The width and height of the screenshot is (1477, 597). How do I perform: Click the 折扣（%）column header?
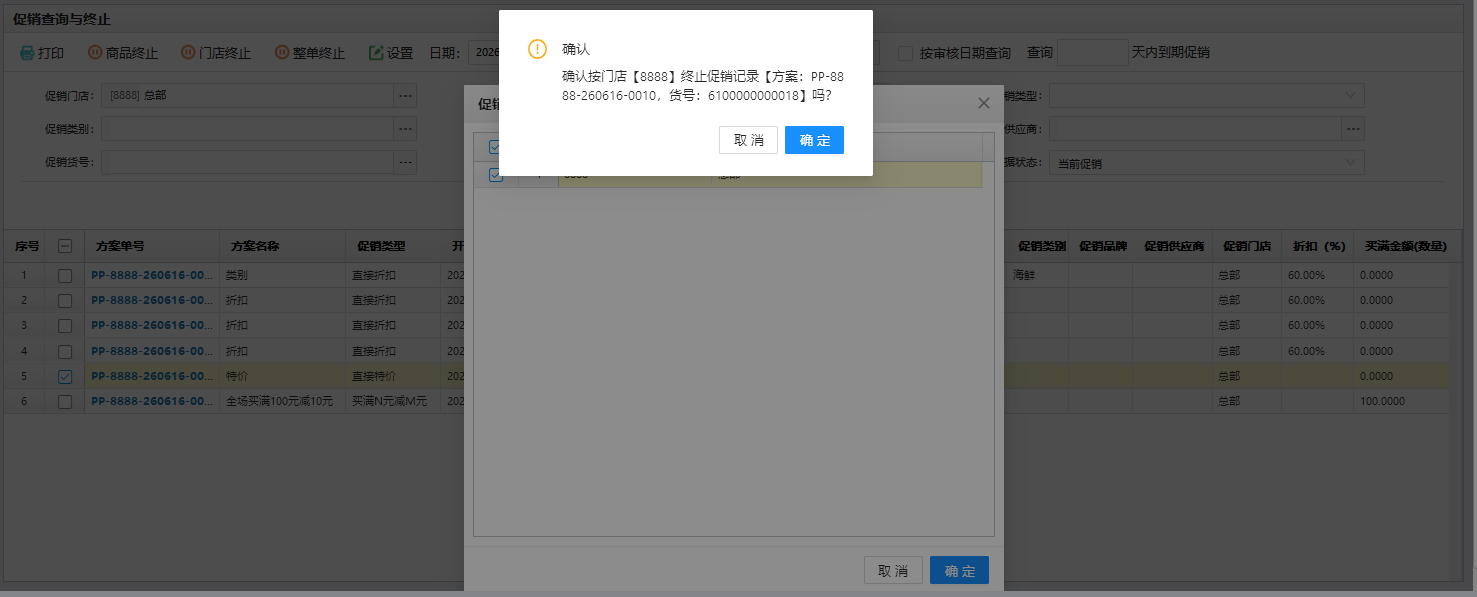1318,246
